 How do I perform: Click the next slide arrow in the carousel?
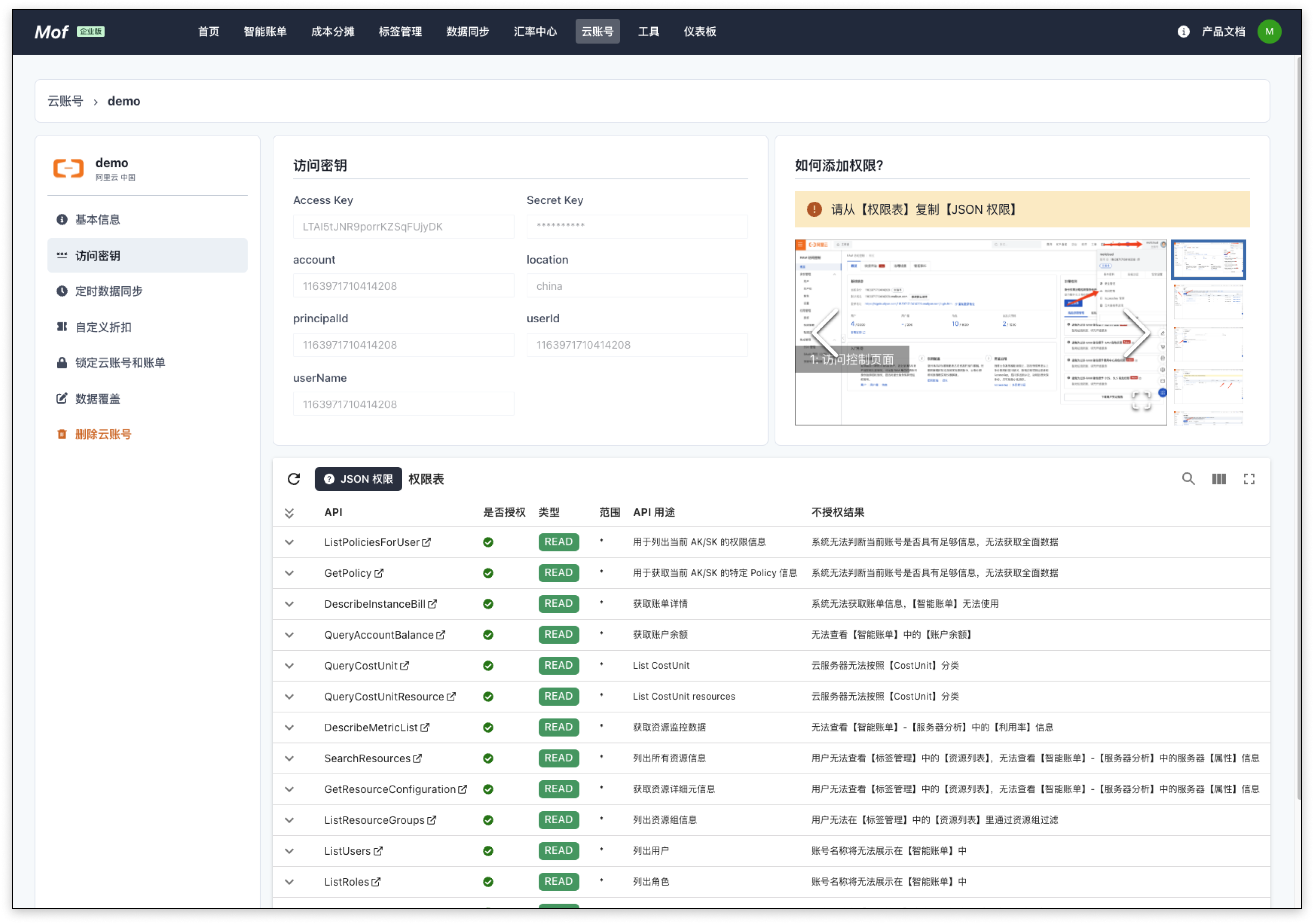[1136, 332]
